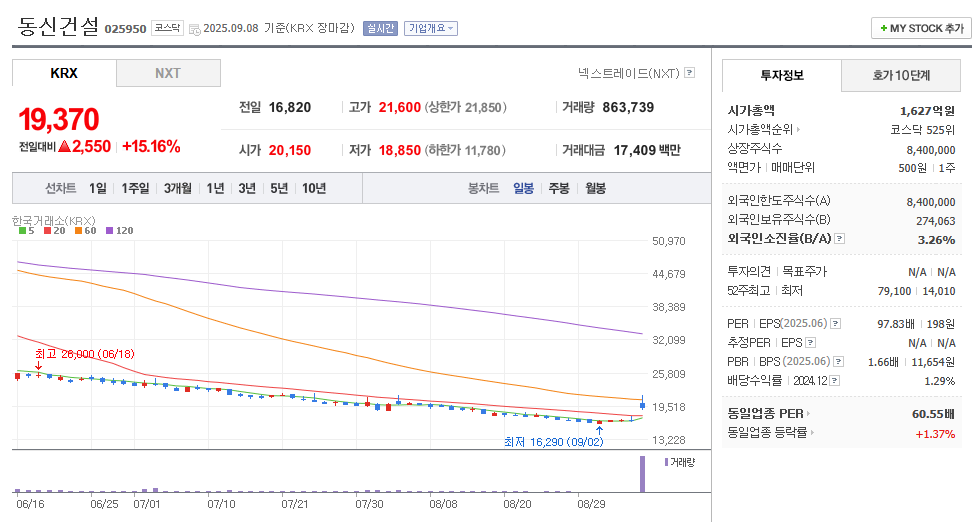Screen dimensions: 977x522
Task: Click the purple 120-day moving average legend
Action: point(120,230)
